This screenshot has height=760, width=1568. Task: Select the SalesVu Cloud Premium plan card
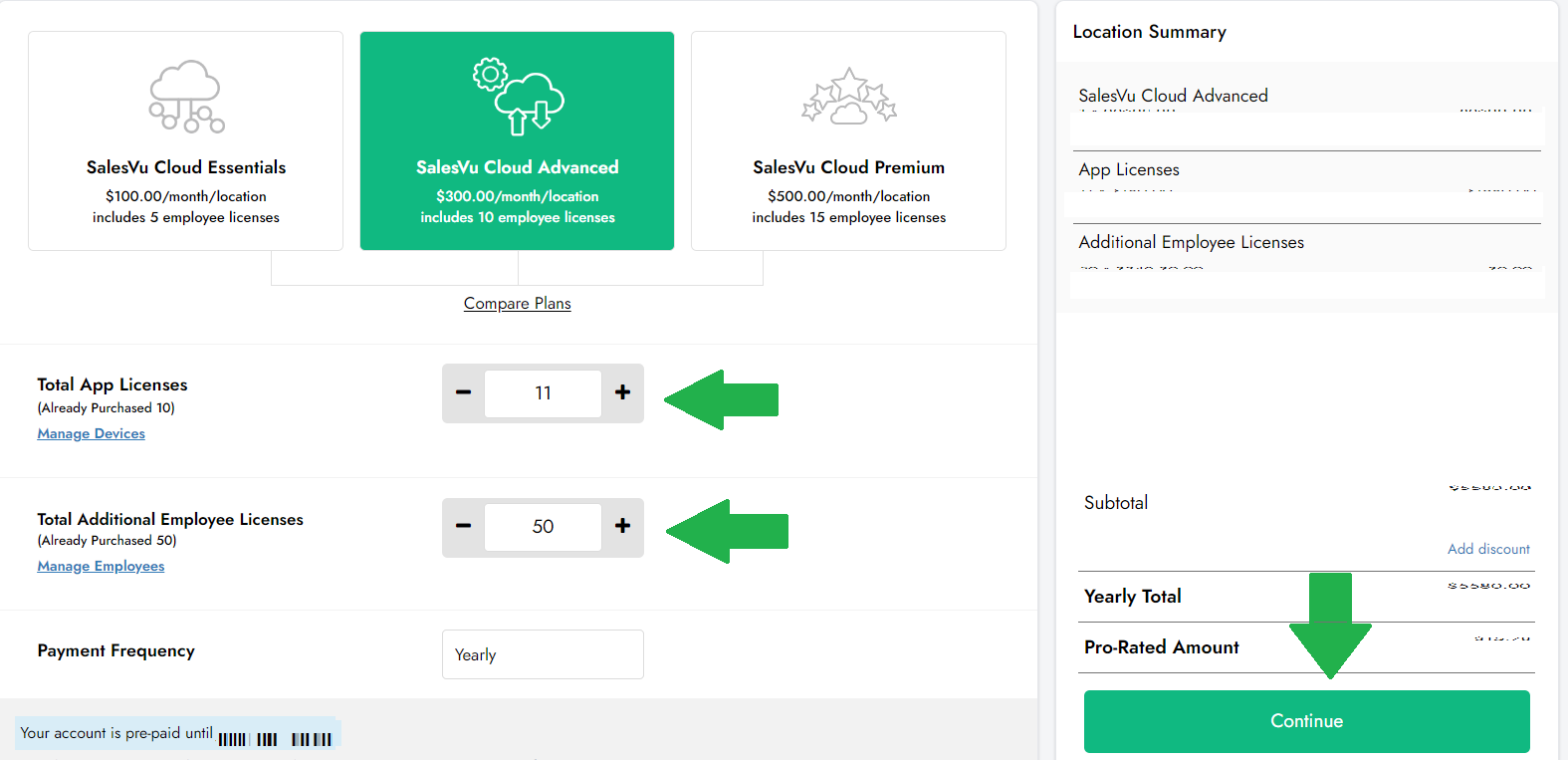coord(848,140)
